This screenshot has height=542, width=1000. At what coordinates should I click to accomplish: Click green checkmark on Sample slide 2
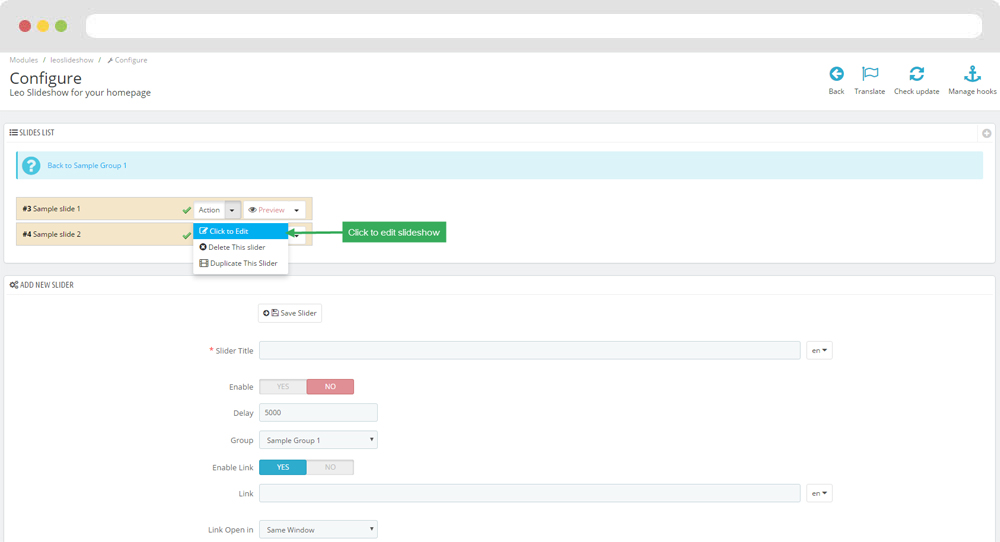(x=186, y=235)
